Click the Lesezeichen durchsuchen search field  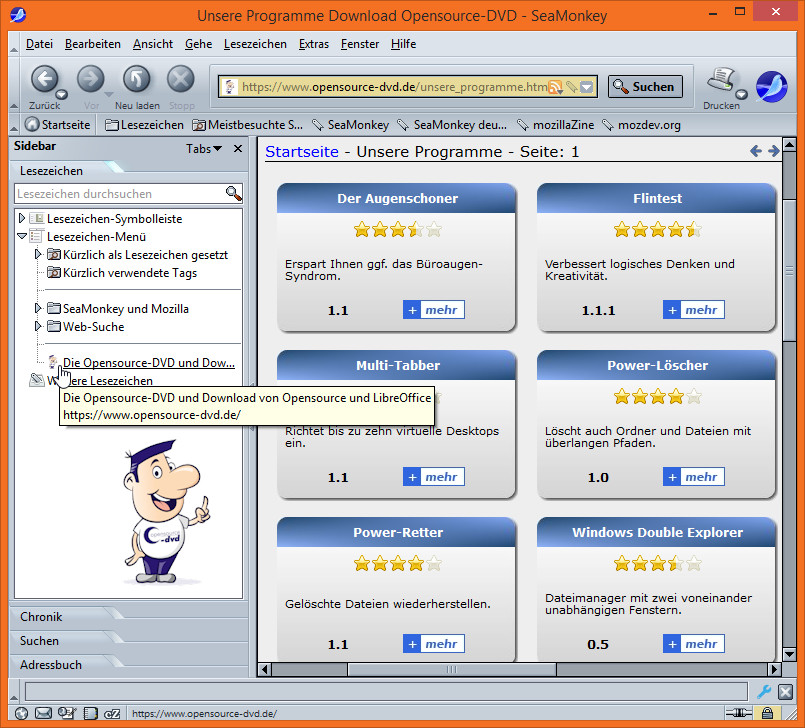coord(118,194)
